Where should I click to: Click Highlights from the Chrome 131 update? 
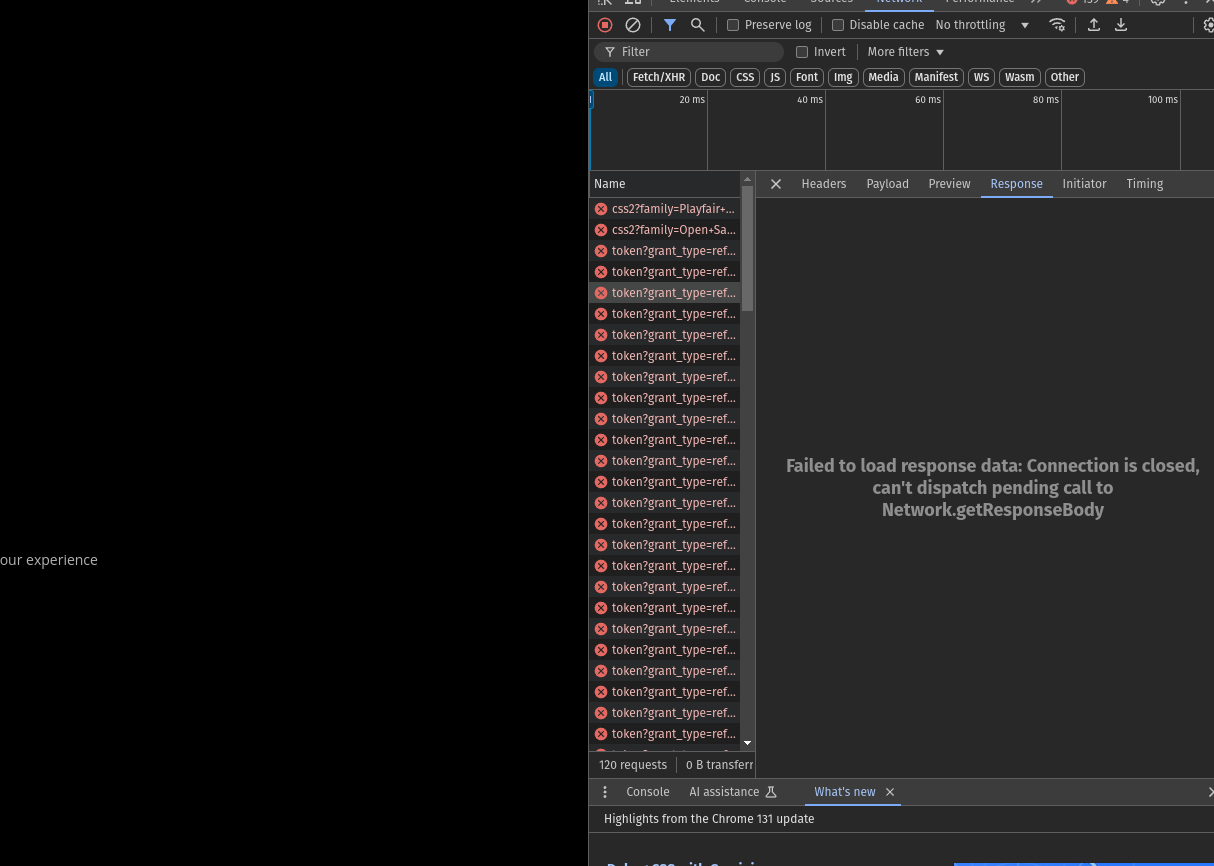[709, 819]
